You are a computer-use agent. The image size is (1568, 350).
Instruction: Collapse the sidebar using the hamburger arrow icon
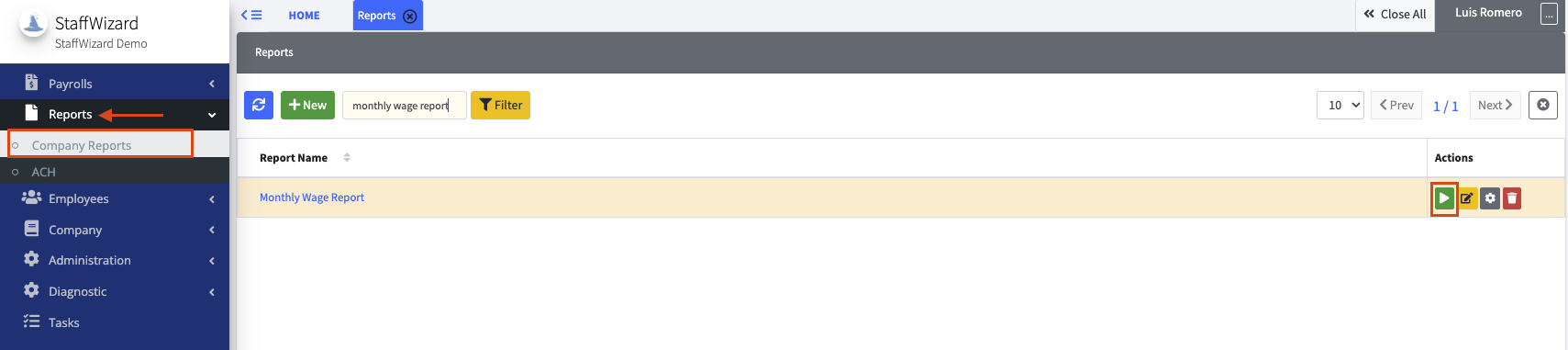251,15
